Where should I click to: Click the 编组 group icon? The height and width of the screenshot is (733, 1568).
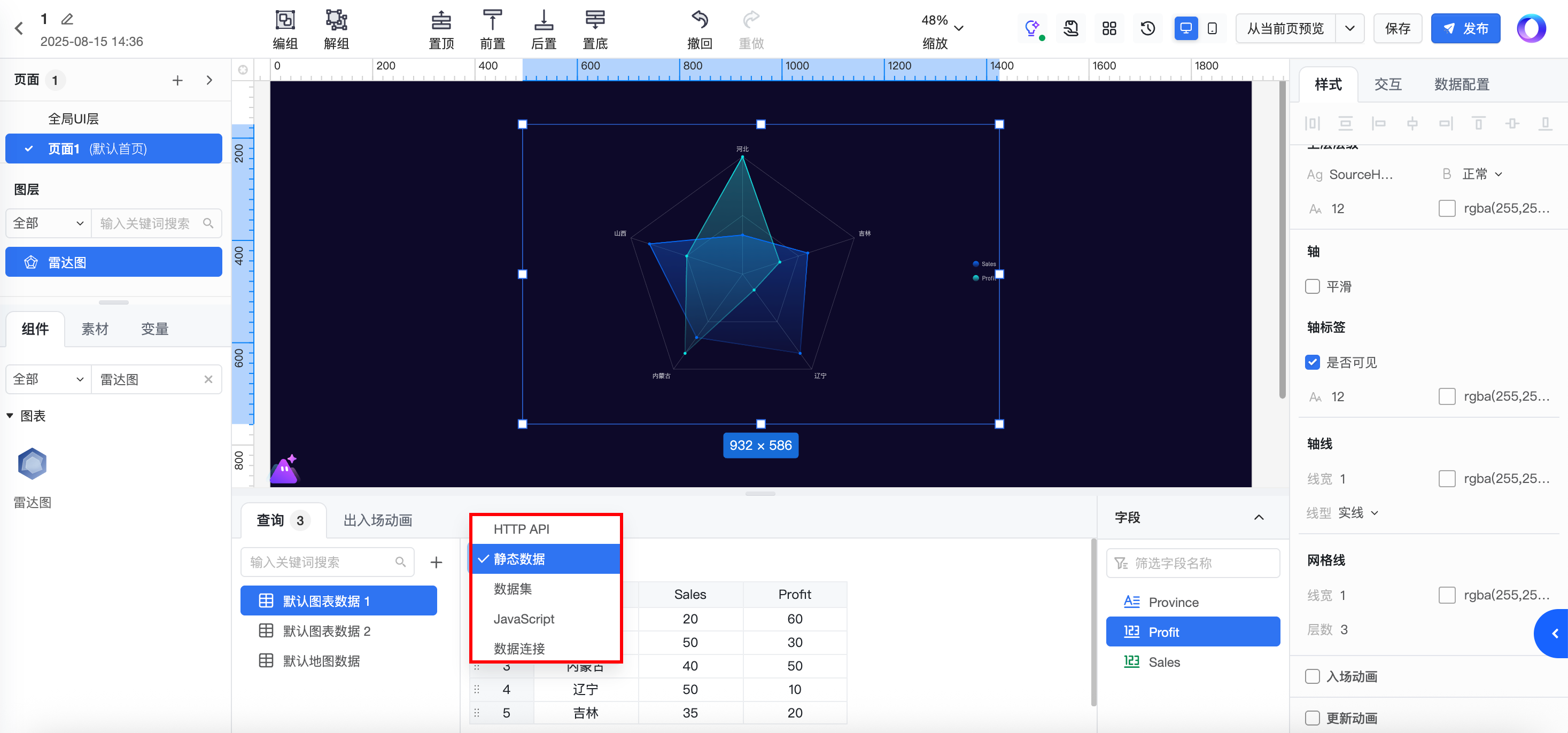tap(285, 21)
